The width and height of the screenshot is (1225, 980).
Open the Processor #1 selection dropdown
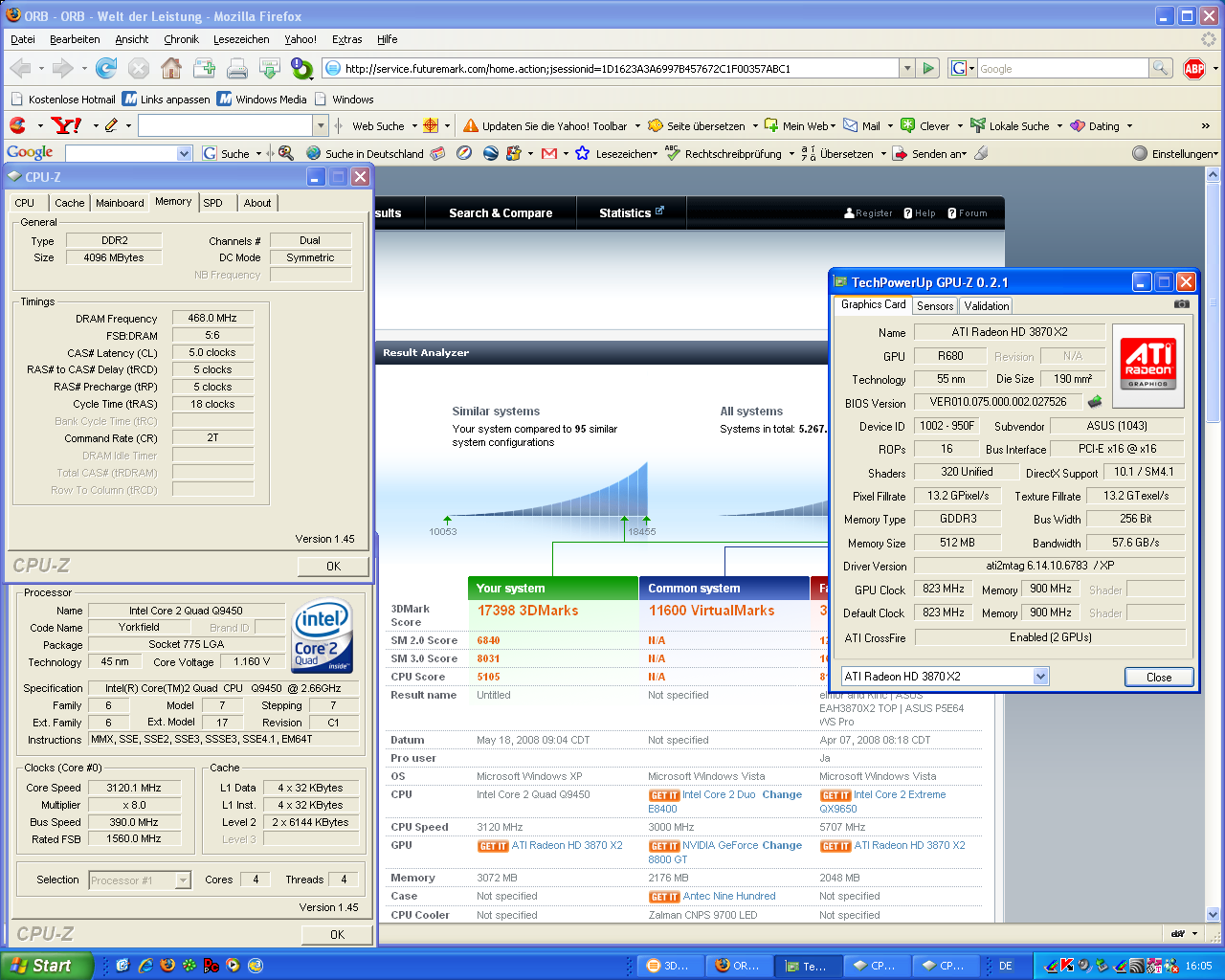coord(183,880)
